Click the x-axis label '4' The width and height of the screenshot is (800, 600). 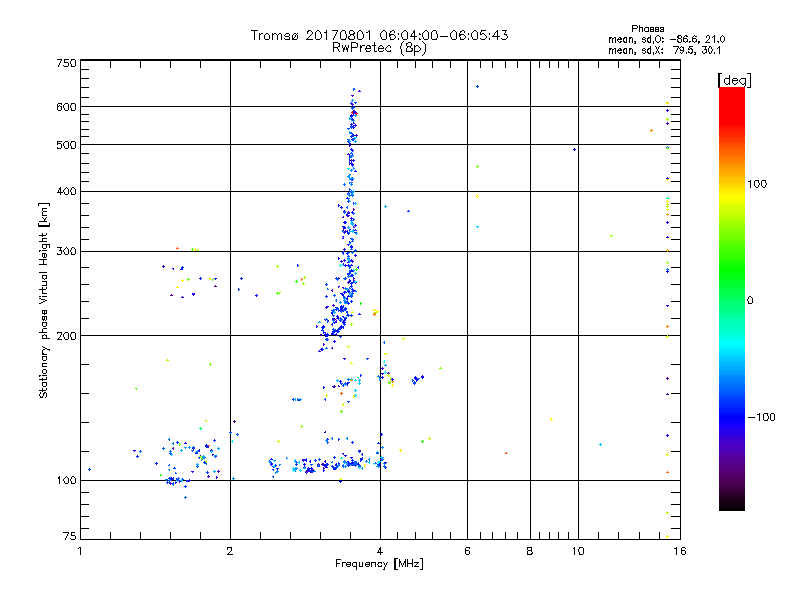(380, 551)
